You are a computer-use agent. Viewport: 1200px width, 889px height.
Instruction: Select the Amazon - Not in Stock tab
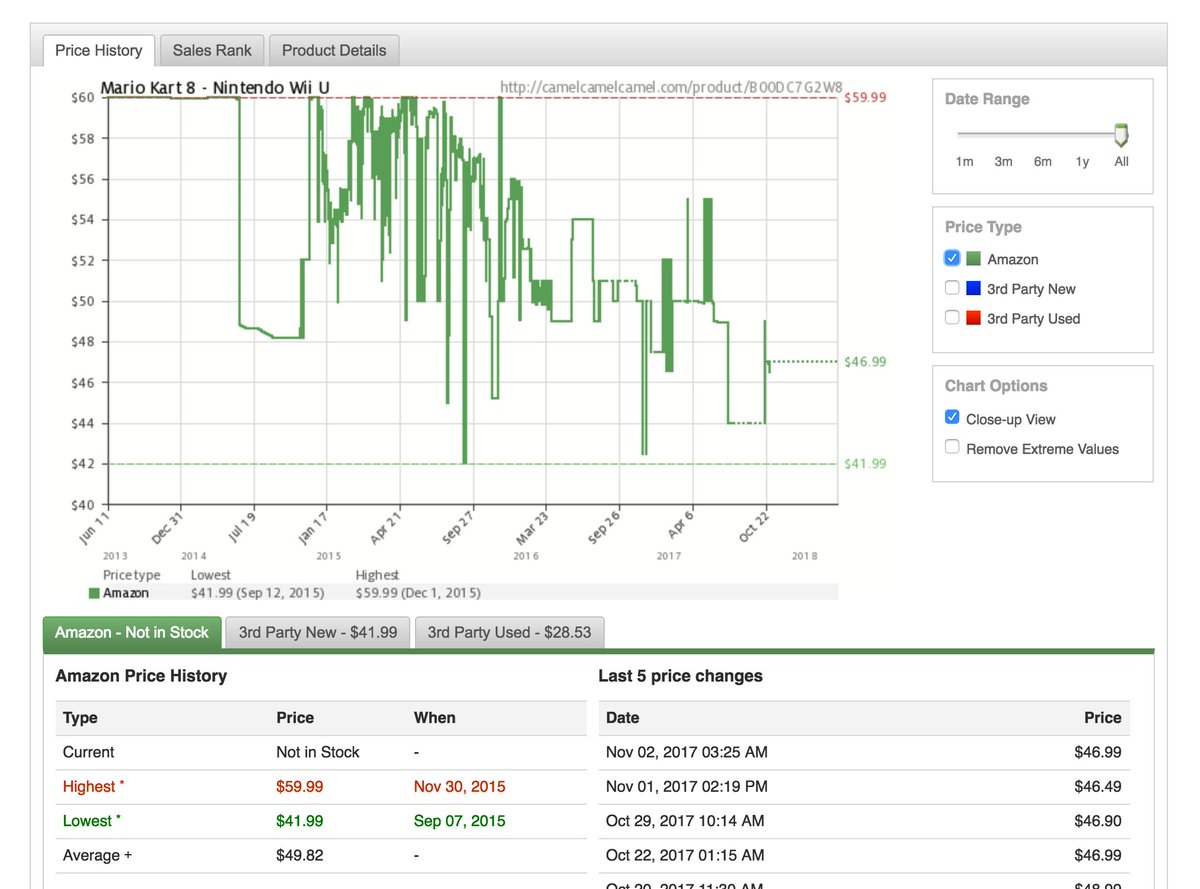point(132,632)
